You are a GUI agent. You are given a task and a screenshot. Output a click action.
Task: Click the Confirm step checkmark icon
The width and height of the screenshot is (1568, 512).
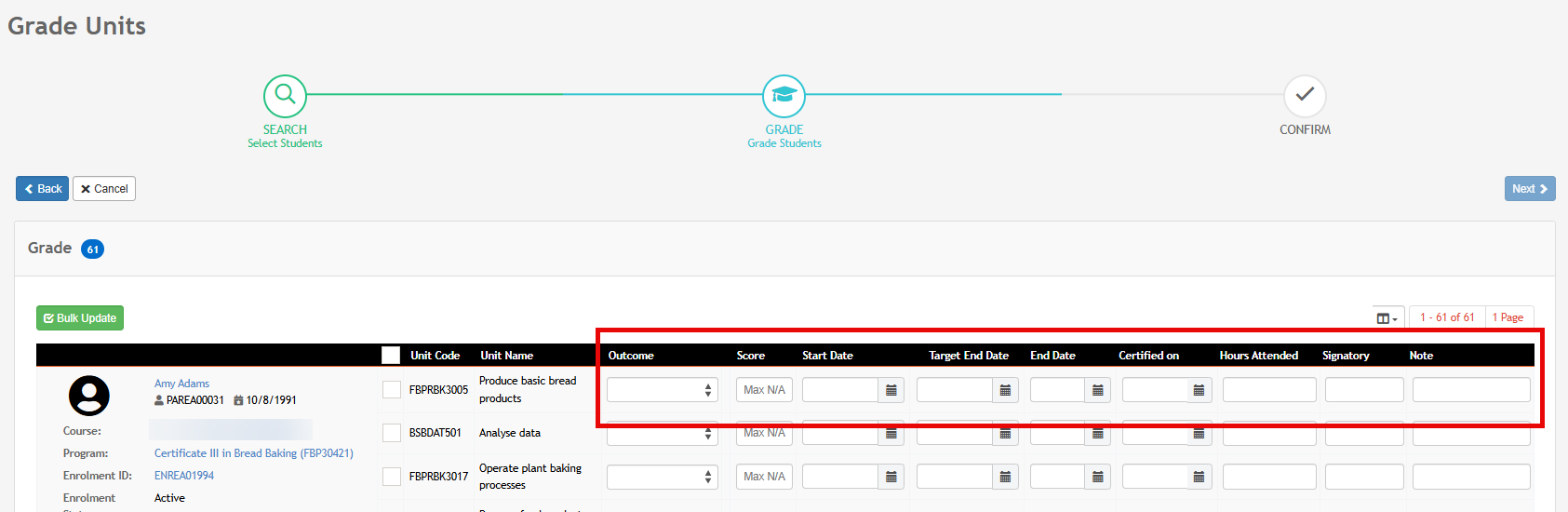(1305, 95)
